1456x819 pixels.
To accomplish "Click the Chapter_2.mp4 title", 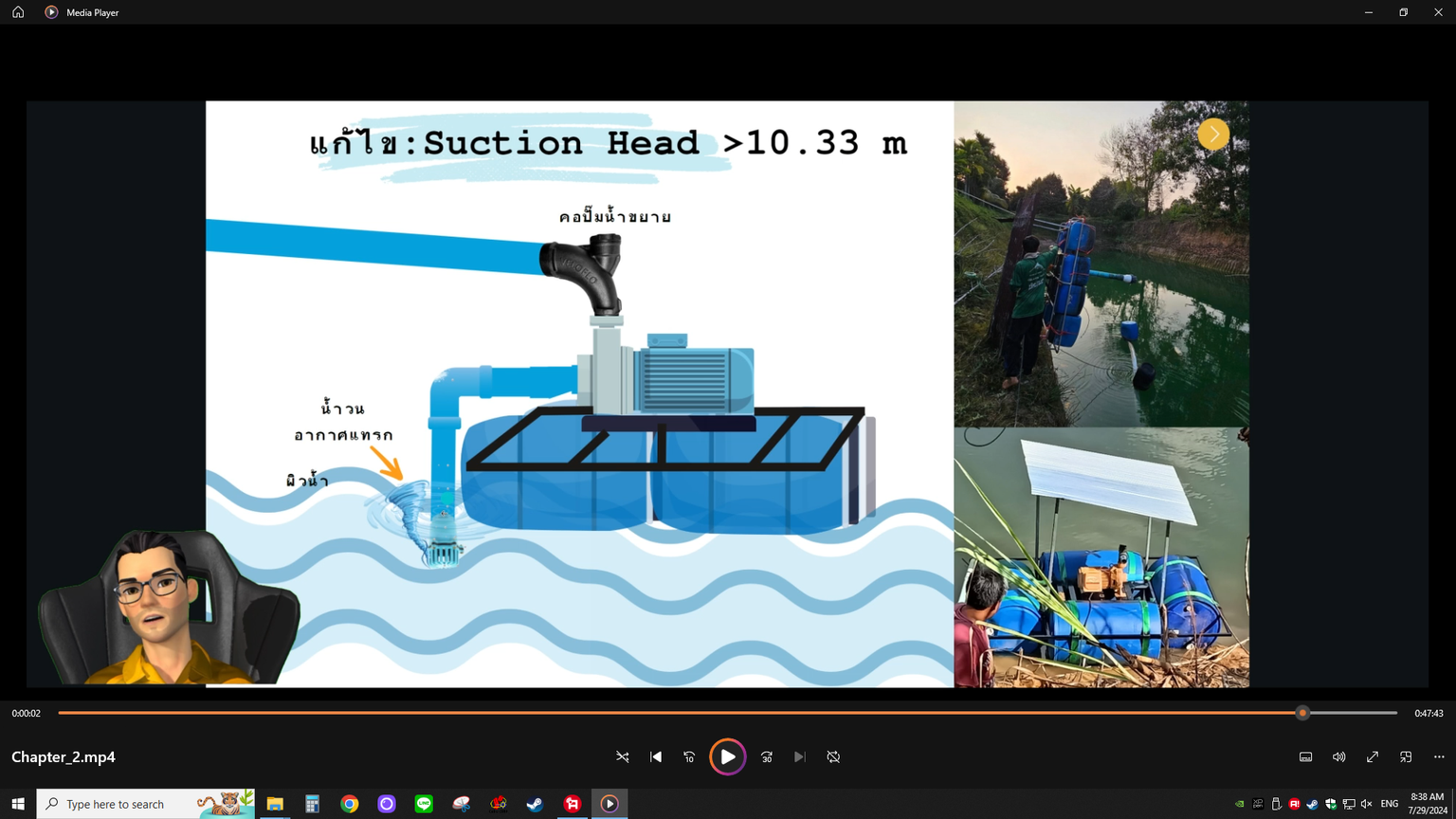I will coord(64,757).
